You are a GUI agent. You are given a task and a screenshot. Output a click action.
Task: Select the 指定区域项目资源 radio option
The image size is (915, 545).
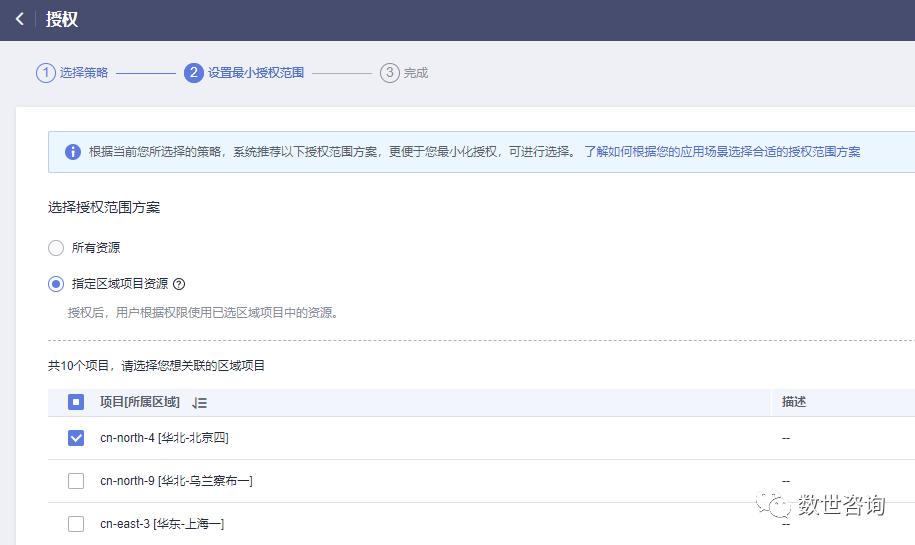[x=56, y=284]
